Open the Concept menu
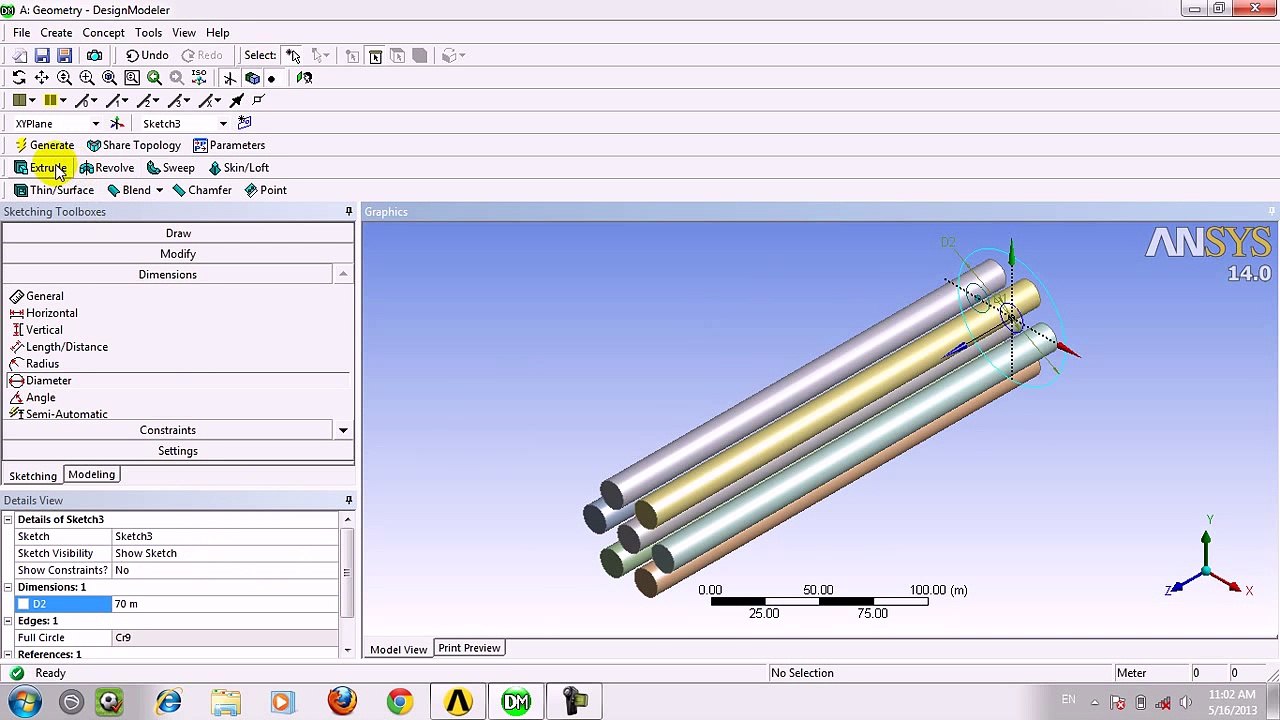This screenshot has width=1280, height=720. tap(103, 33)
